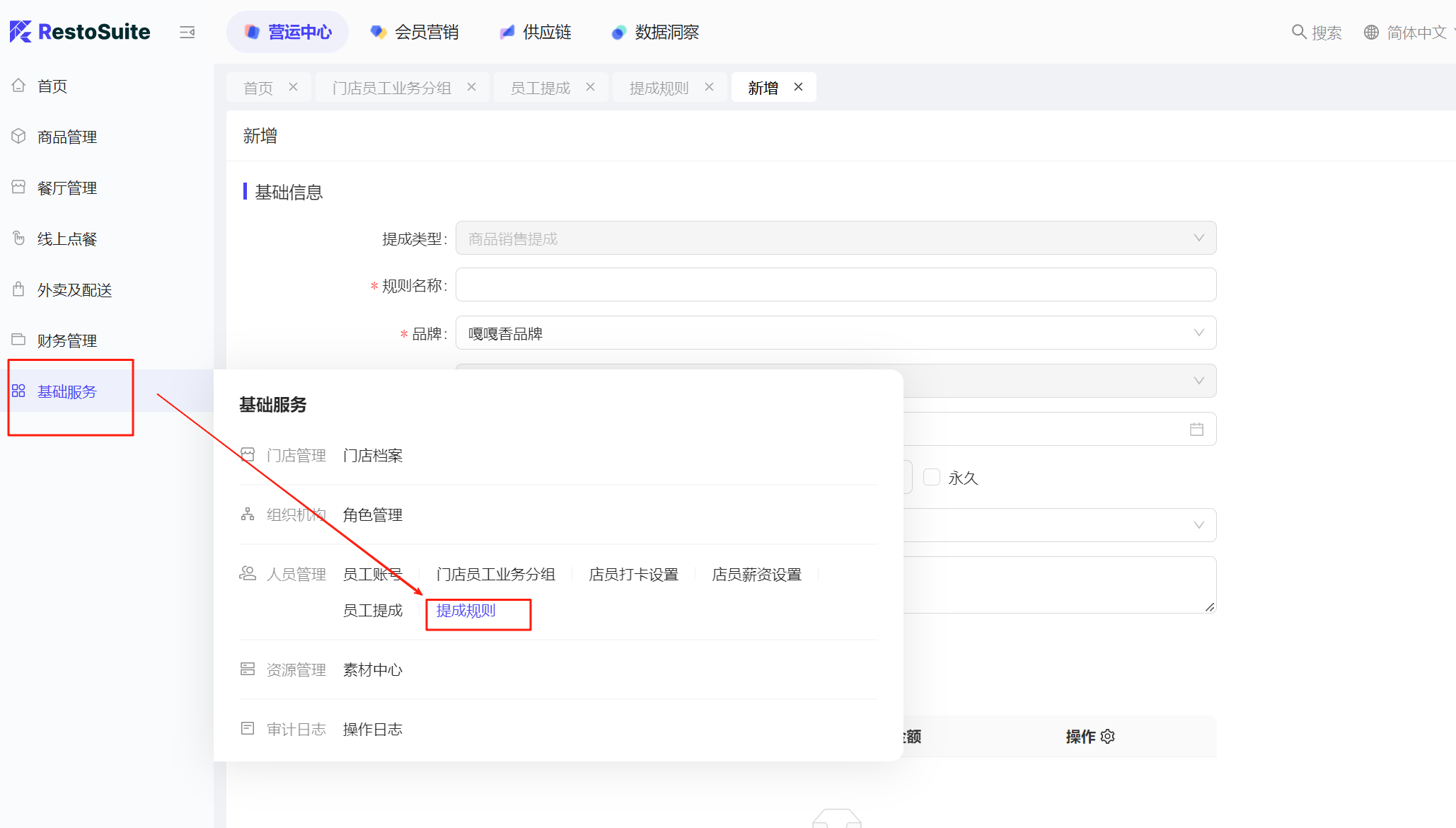Viewport: 1456px width, 828px height.
Task: Open 提成规则 in popup menu
Action: point(466,610)
